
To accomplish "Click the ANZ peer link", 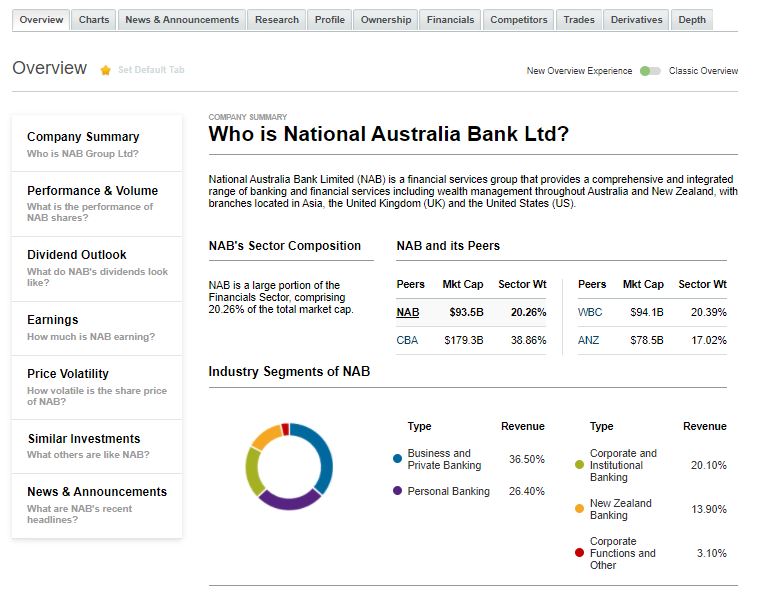I will [588, 340].
